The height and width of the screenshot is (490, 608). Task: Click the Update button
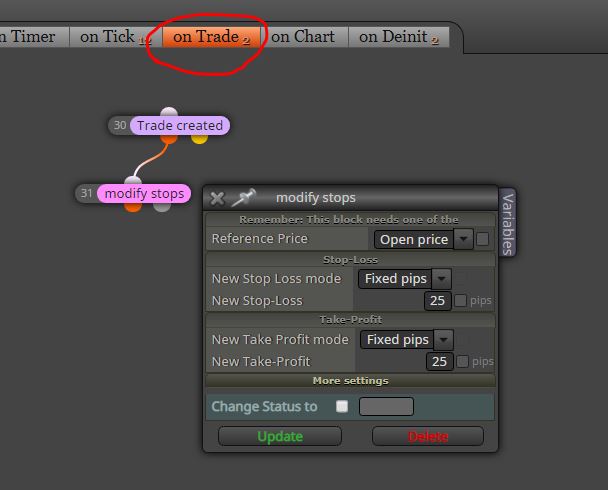click(x=280, y=437)
